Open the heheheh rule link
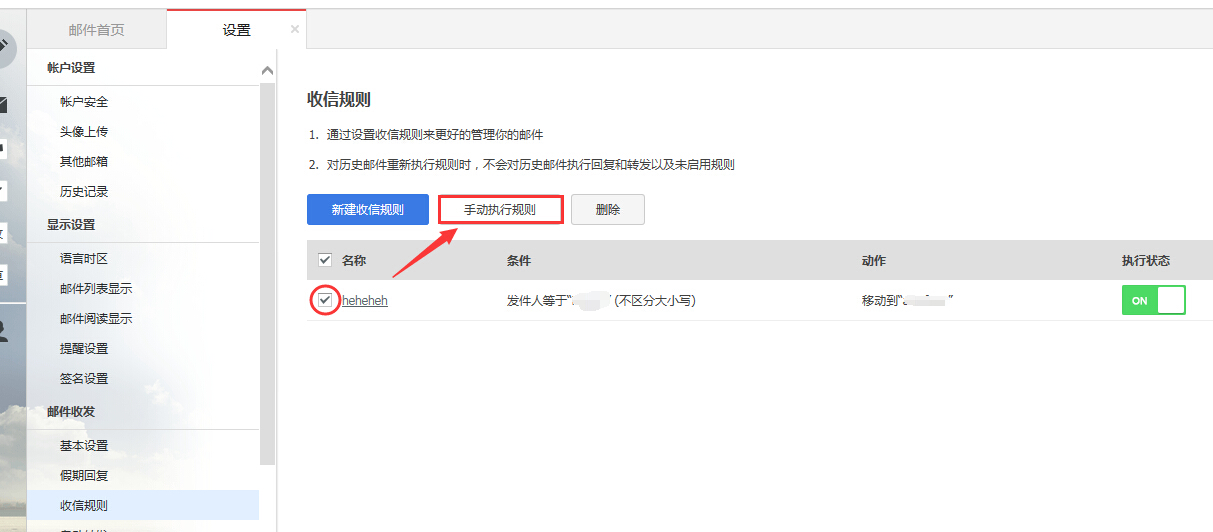 tap(365, 301)
